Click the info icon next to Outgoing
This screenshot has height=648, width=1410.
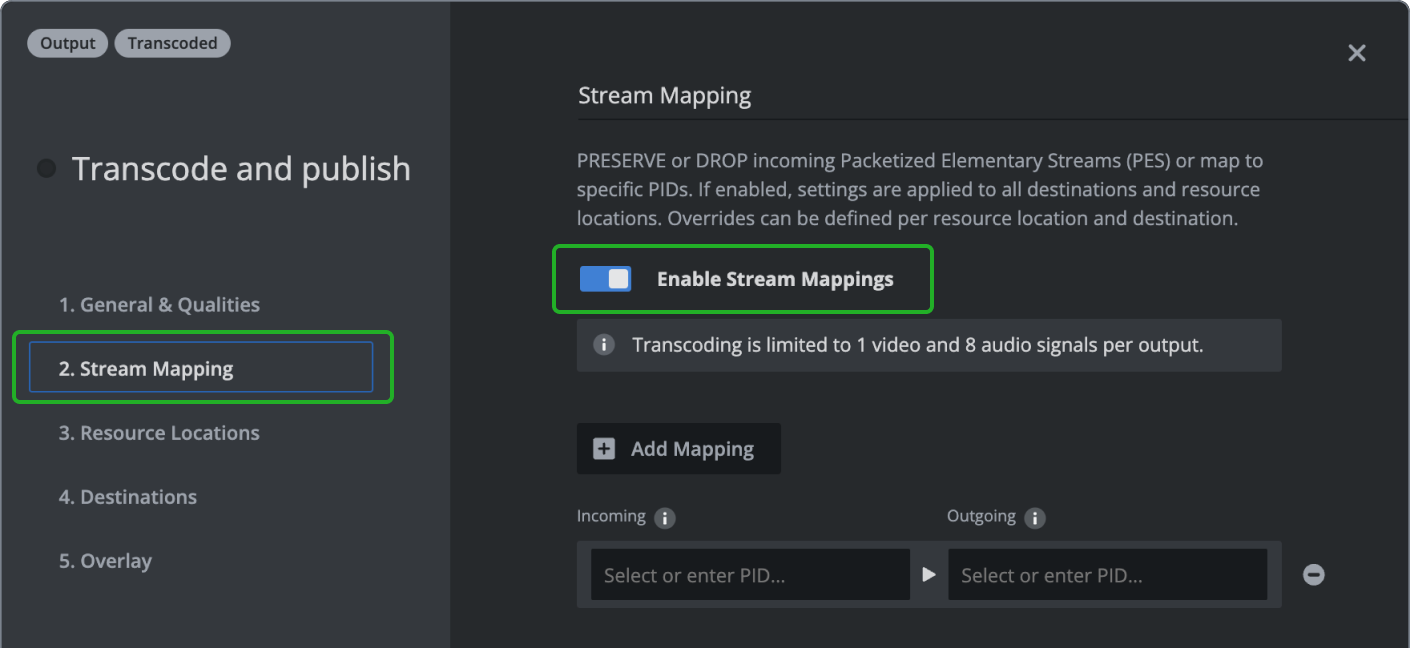click(1035, 518)
